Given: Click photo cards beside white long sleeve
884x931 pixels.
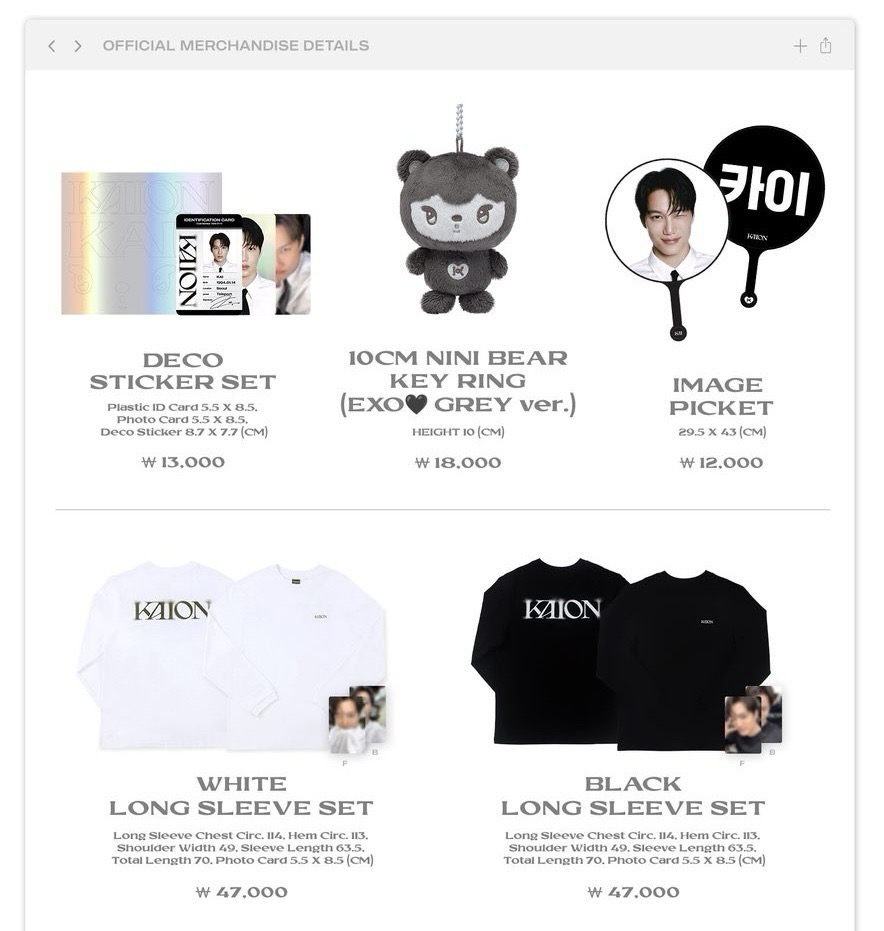Looking at the screenshot, I should tap(357, 720).
